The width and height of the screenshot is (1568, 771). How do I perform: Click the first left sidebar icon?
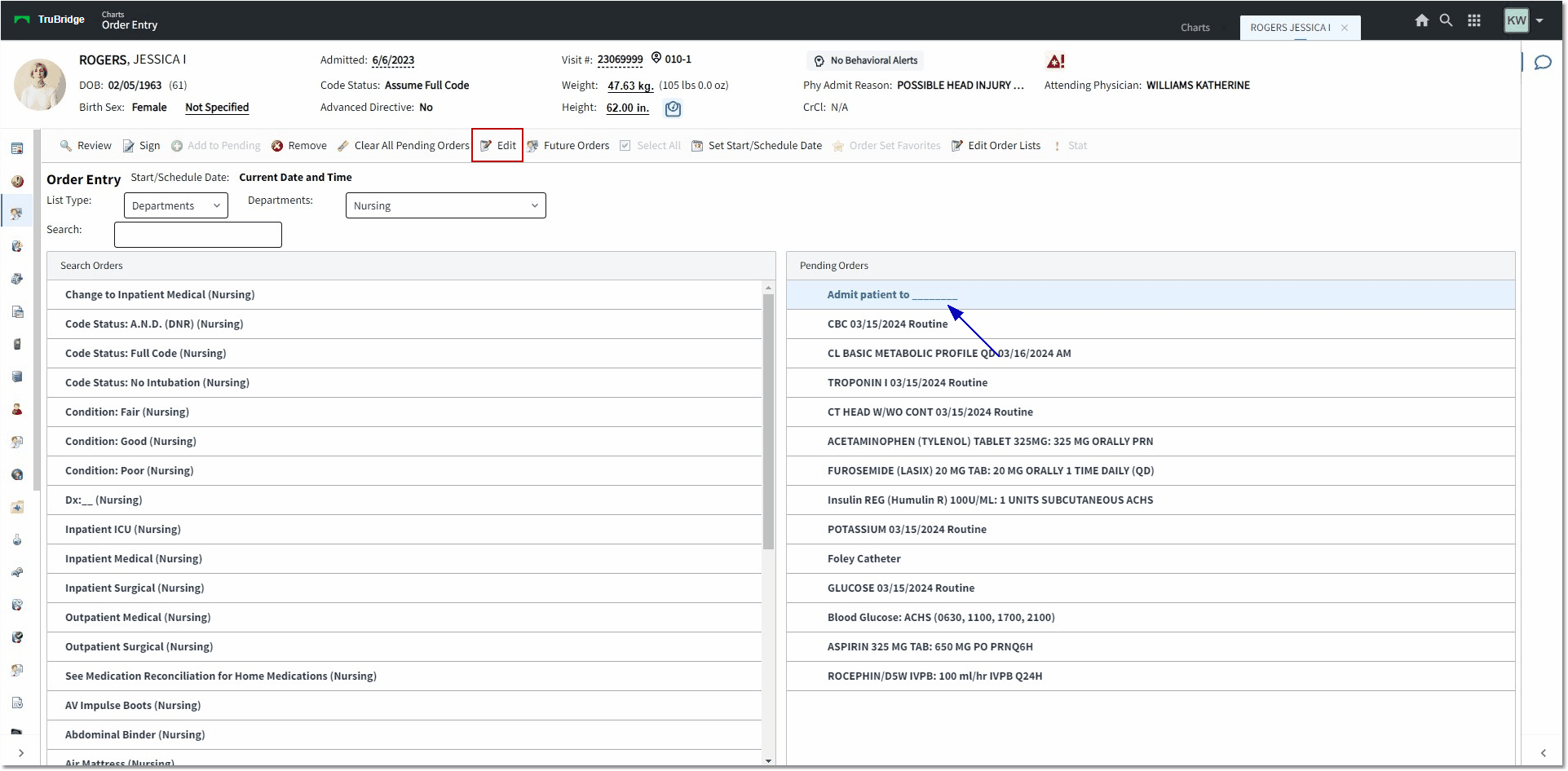[x=17, y=148]
